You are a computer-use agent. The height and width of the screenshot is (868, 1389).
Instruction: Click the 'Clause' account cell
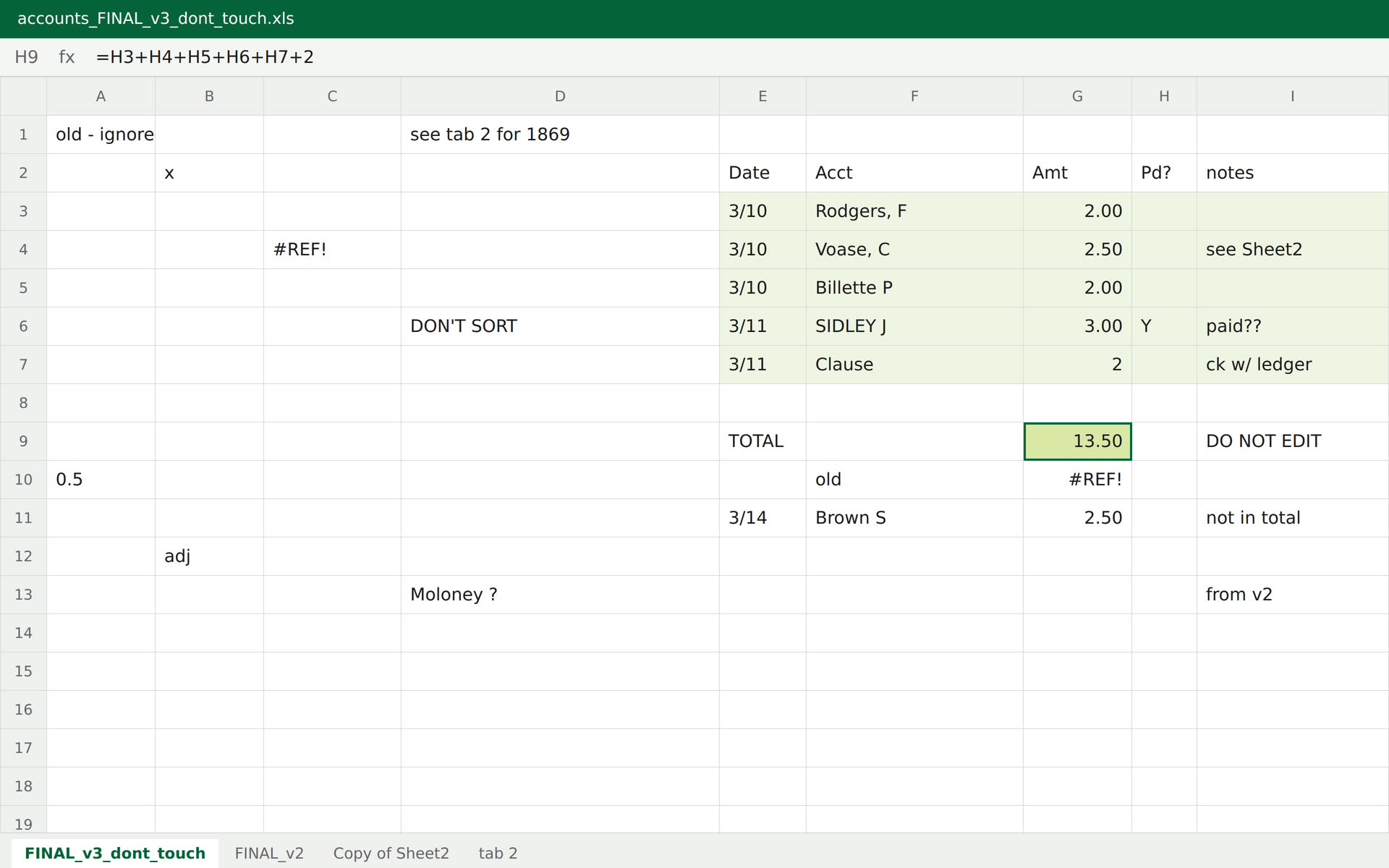(x=914, y=365)
